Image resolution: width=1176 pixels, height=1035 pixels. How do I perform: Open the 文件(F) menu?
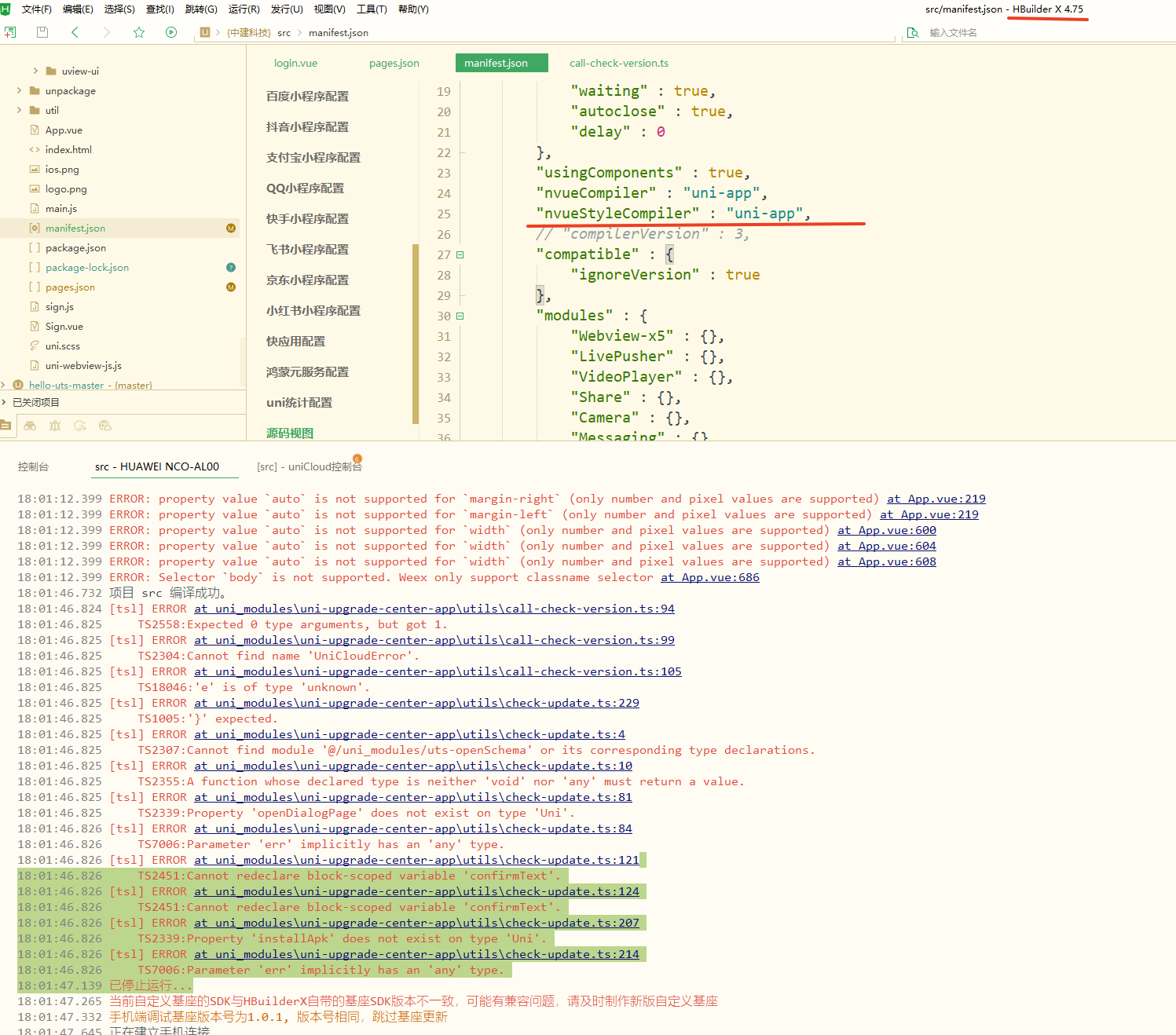click(x=37, y=9)
